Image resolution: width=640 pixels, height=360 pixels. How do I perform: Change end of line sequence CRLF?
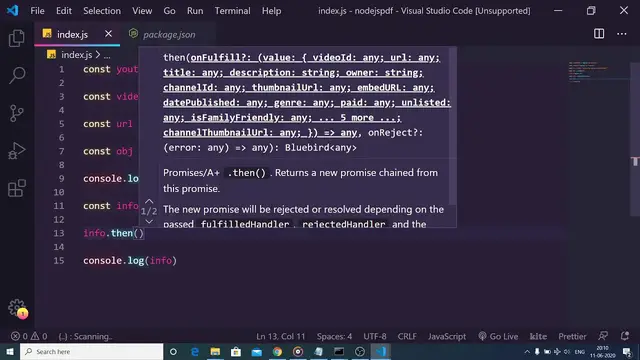point(407,336)
